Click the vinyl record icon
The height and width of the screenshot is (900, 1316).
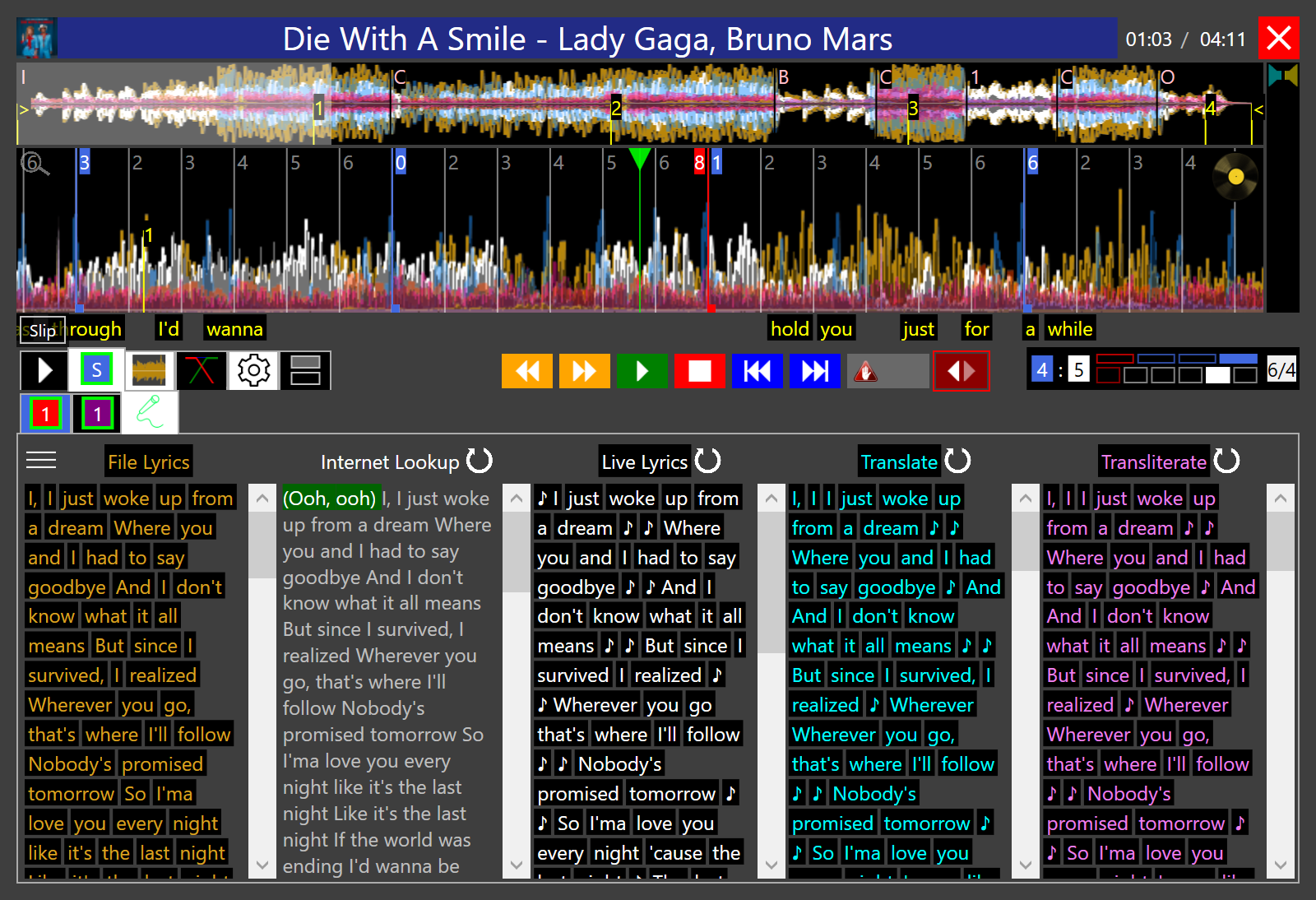click(1235, 177)
